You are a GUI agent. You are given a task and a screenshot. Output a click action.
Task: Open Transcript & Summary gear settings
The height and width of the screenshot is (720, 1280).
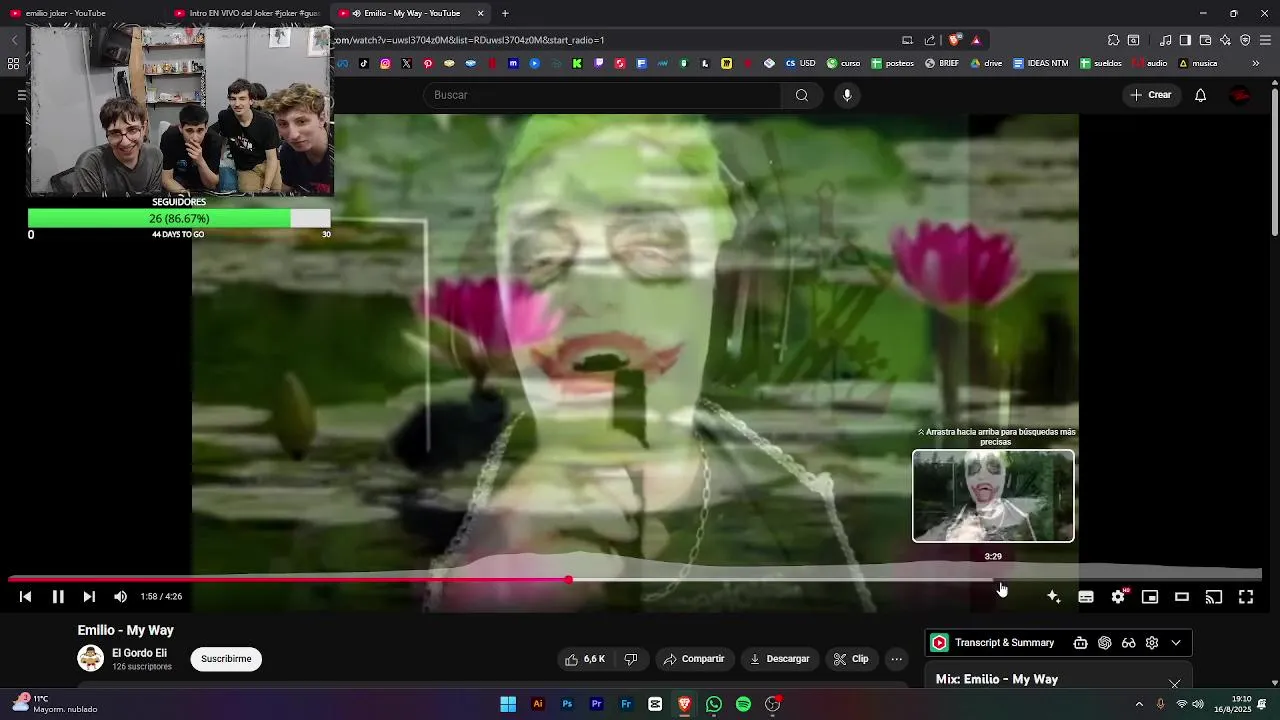tap(1152, 643)
